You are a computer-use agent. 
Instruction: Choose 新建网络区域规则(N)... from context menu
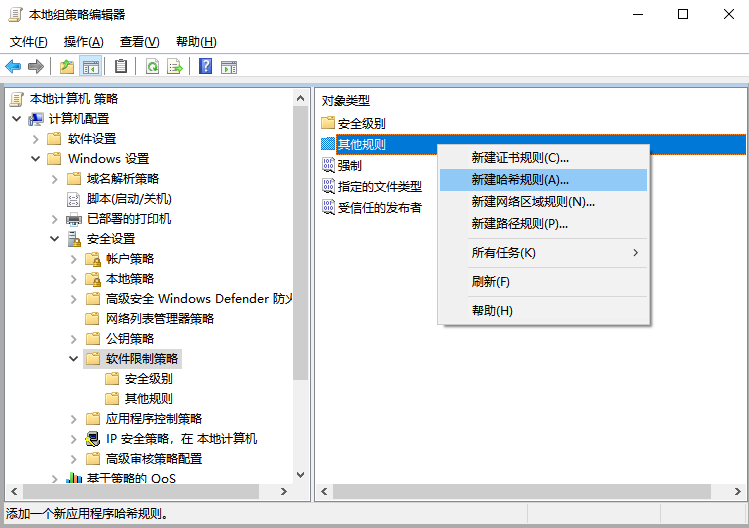pyautogui.click(x=543, y=202)
